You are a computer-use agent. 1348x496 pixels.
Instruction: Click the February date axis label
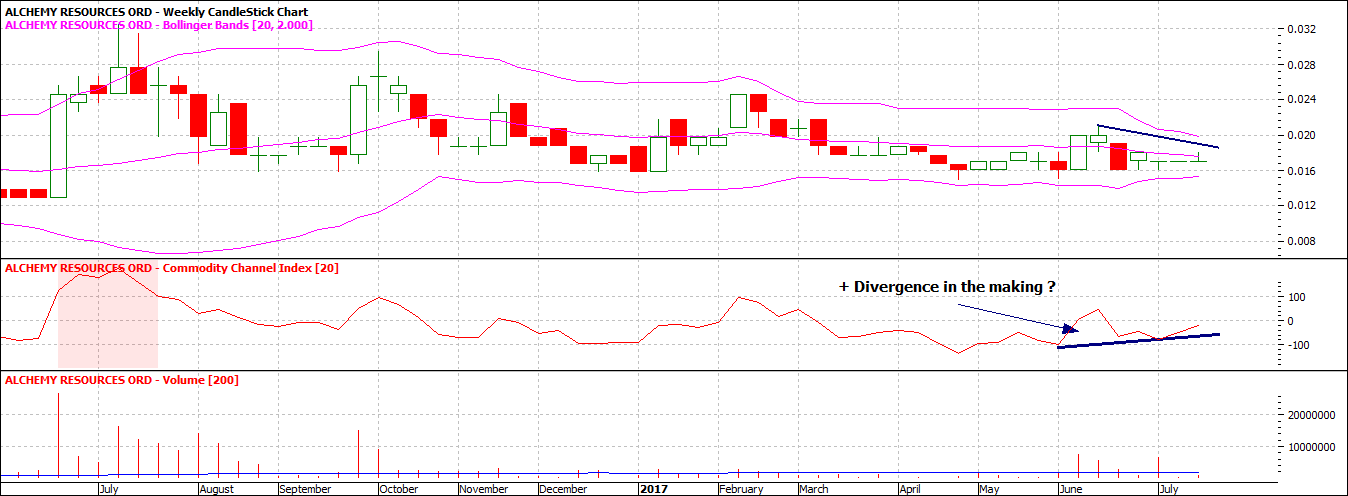click(x=741, y=490)
